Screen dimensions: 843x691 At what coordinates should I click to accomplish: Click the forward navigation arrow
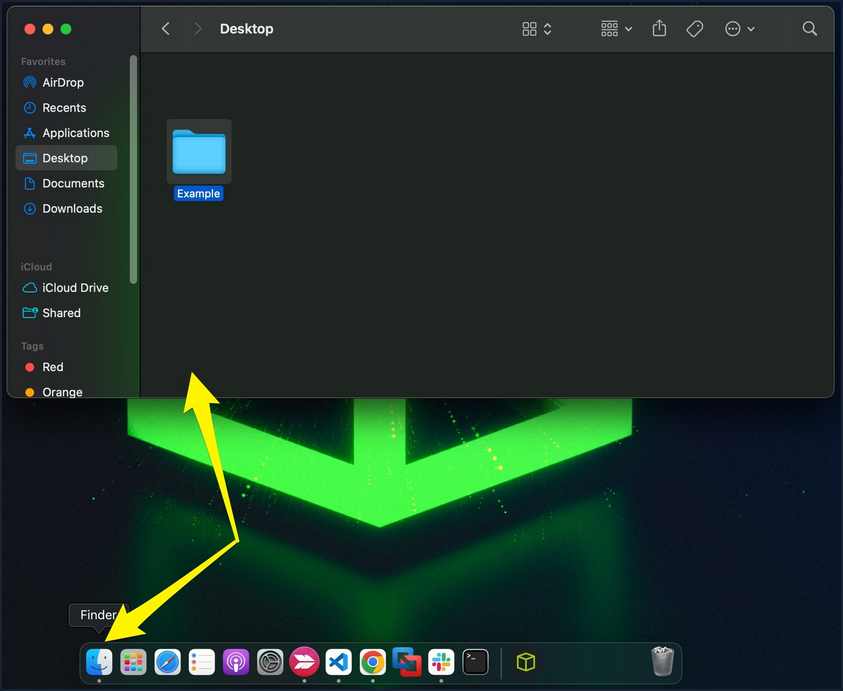(x=198, y=28)
